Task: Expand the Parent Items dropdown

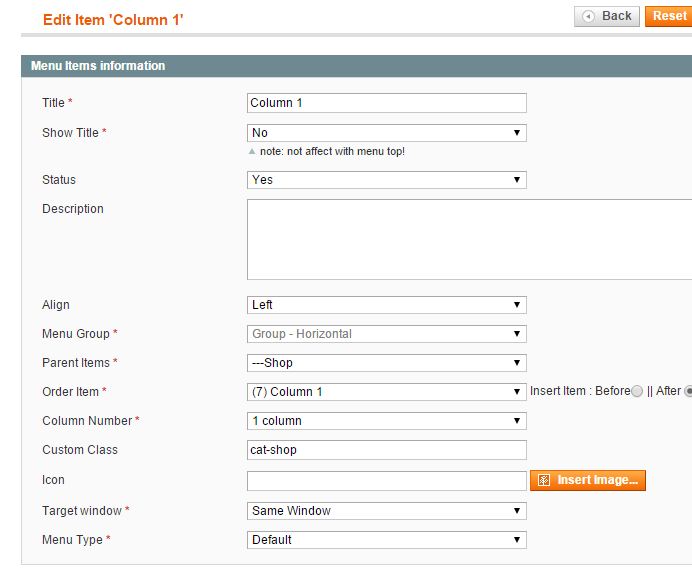Action: pos(387,363)
